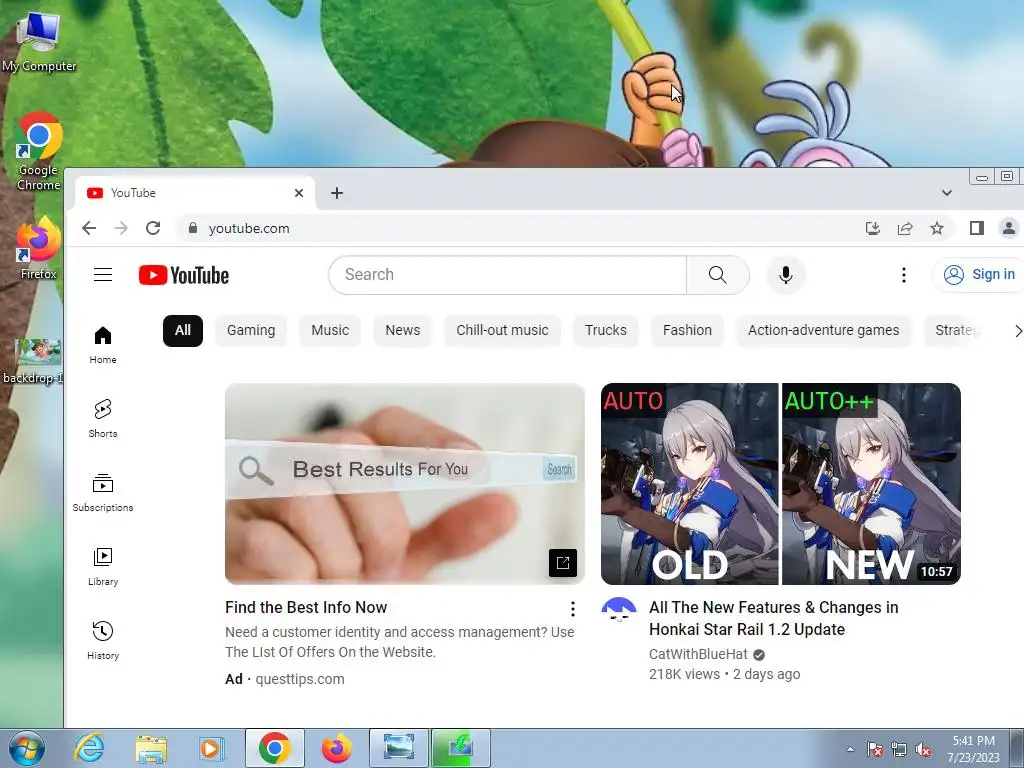Screen dimensions: 1024x768
Task: Select the News chip
Action: click(x=403, y=330)
